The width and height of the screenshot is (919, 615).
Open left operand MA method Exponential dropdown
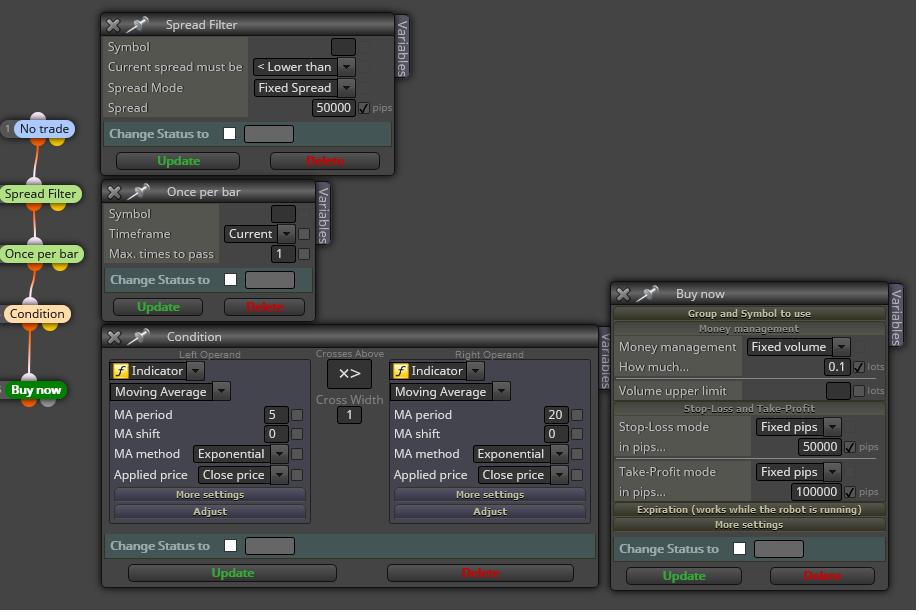(240, 454)
